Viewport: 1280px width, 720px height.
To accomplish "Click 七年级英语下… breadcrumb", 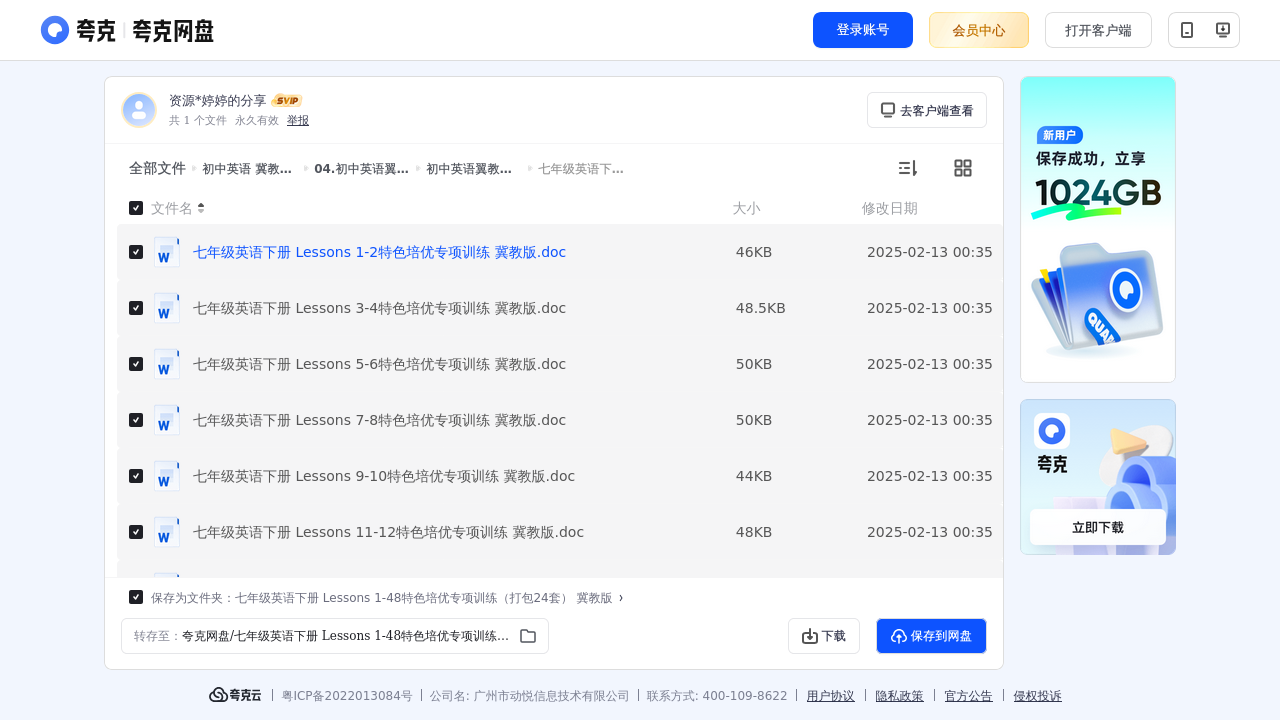I will 581,169.
